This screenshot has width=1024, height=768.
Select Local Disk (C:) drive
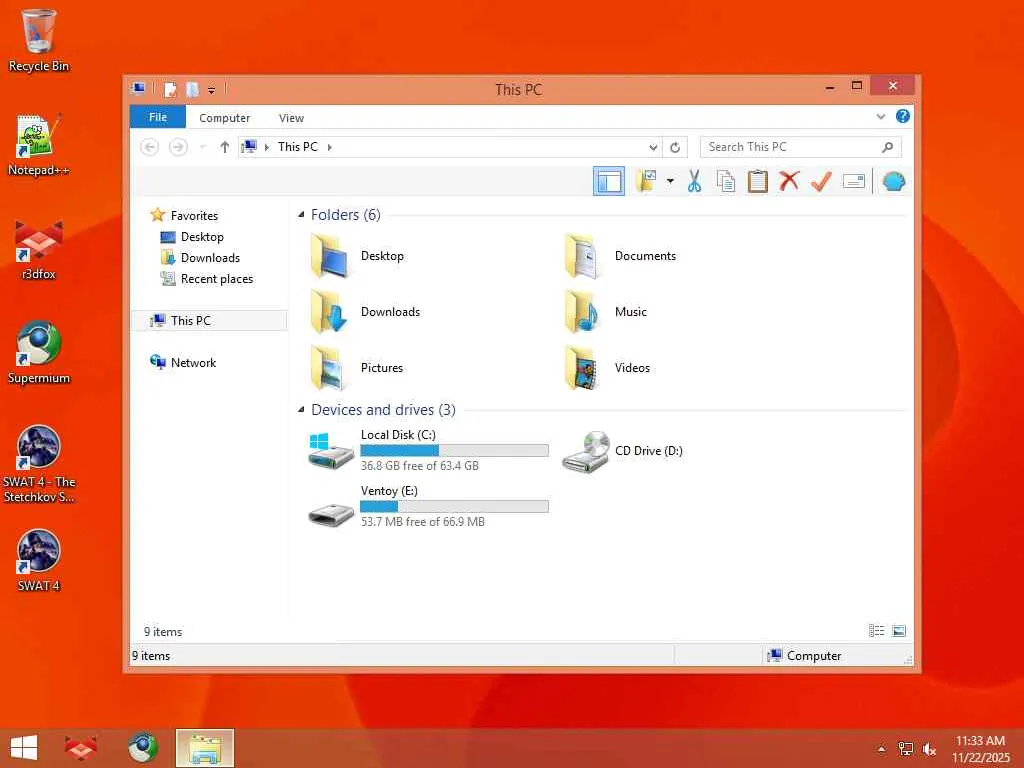pyautogui.click(x=428, y=450)
